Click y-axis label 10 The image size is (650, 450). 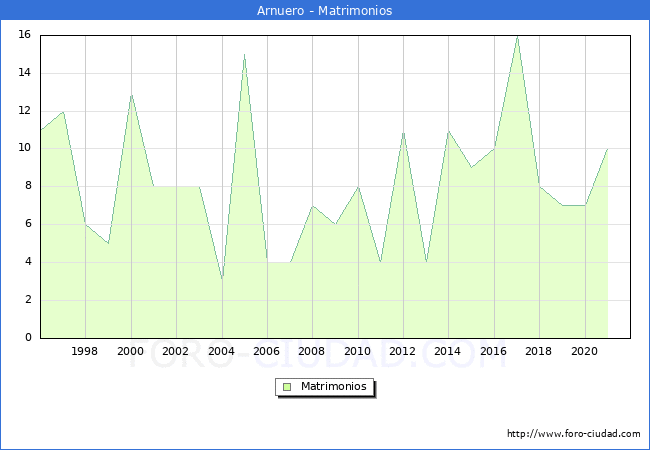[25, 148]
